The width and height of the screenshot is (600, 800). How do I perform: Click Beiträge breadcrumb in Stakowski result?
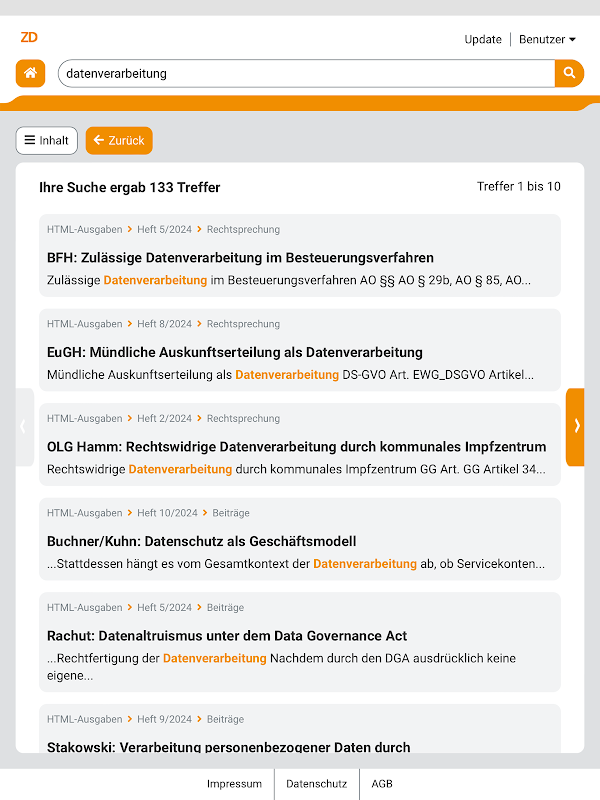(x=226, y=719)
